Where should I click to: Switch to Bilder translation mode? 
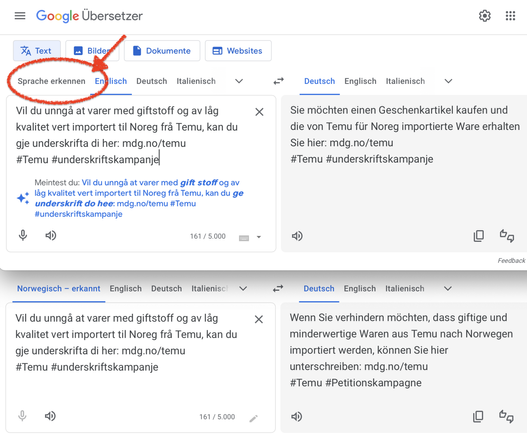[x=92, y=51]
